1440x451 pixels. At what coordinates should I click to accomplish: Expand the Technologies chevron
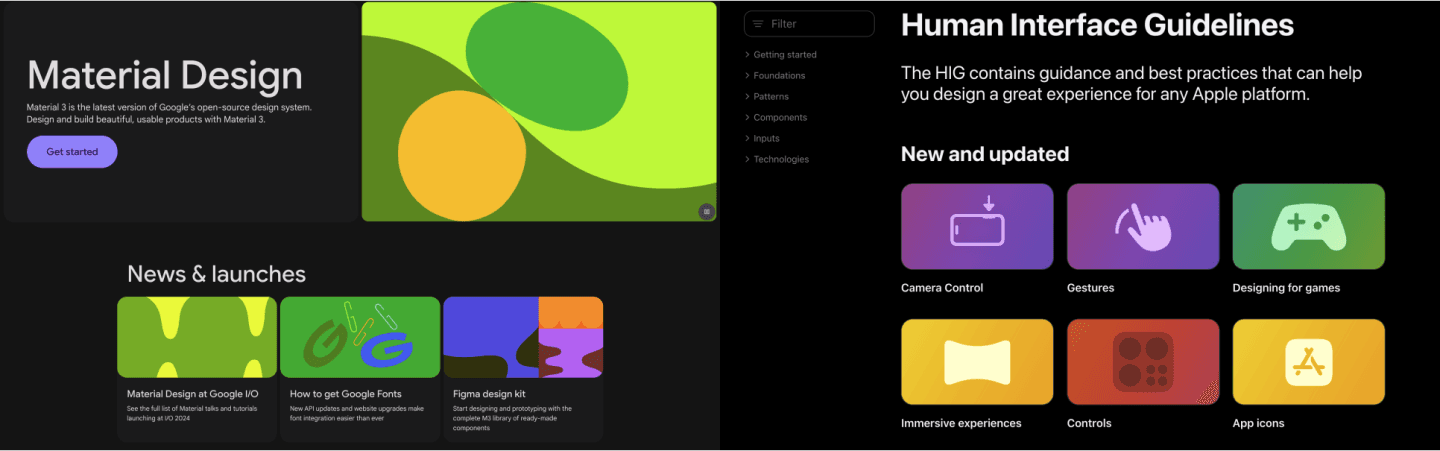pos(747,160)
